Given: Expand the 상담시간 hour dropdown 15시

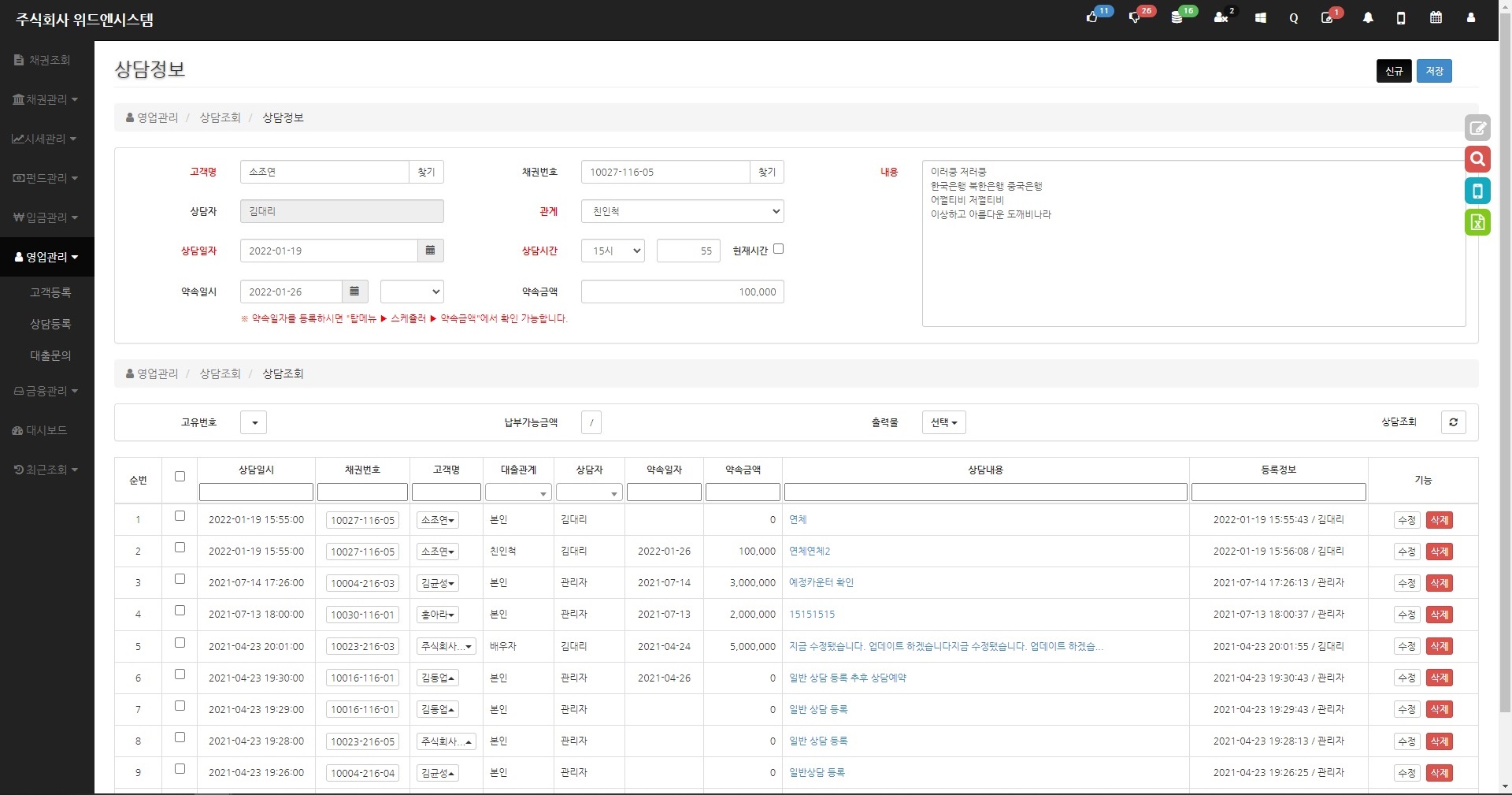Looking at the screenshot, I should [x=613, y=251].
